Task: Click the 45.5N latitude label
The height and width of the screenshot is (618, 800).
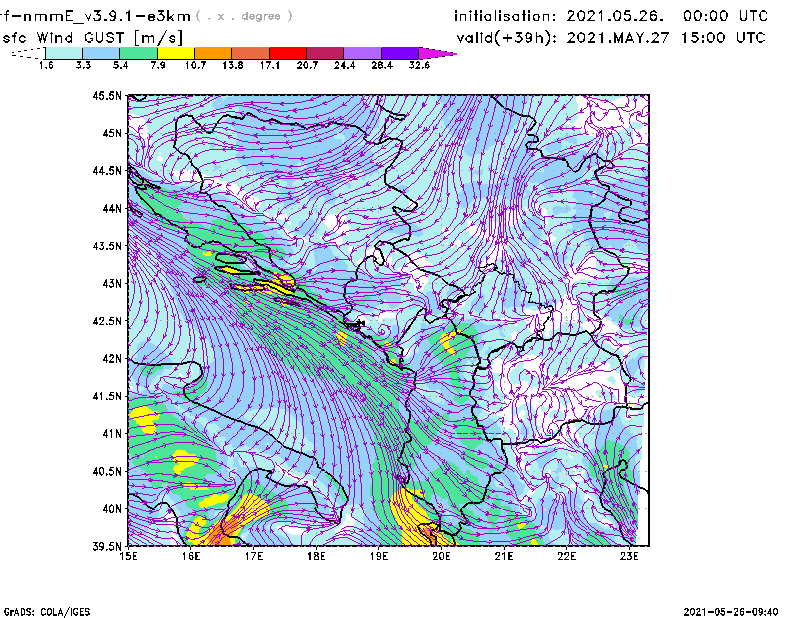Action: [107, 95]
